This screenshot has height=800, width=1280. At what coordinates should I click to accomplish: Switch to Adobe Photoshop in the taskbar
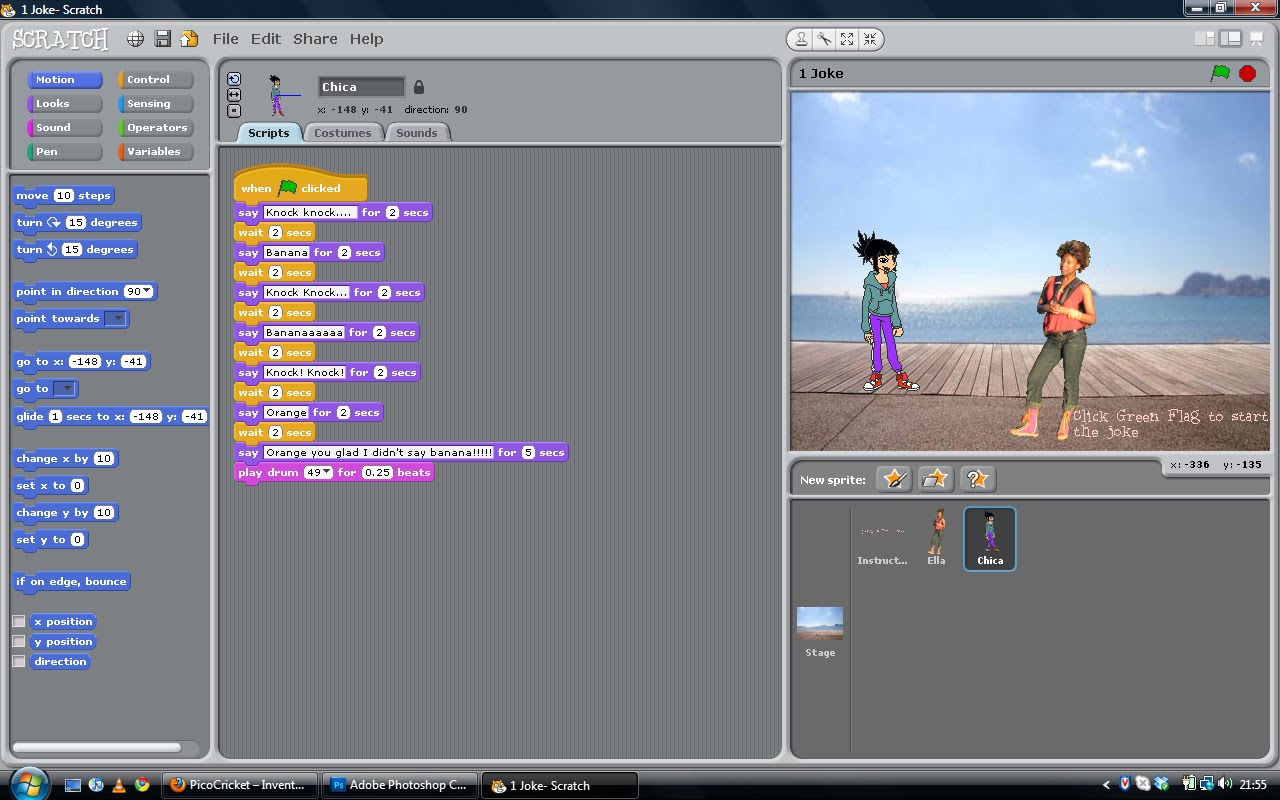[400, 785]
